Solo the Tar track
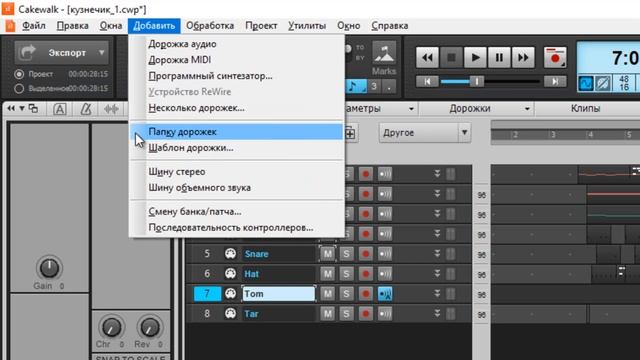This screenshot has width=640, height=360. pyautogui.click(x=346, y=314)
